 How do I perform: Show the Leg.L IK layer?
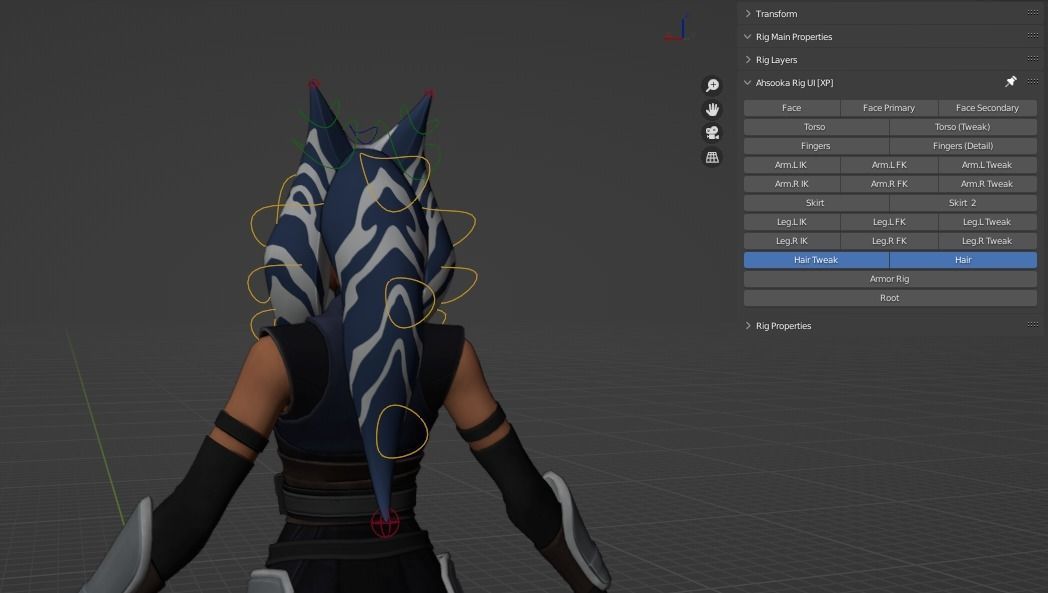click(x=791, y=222)
